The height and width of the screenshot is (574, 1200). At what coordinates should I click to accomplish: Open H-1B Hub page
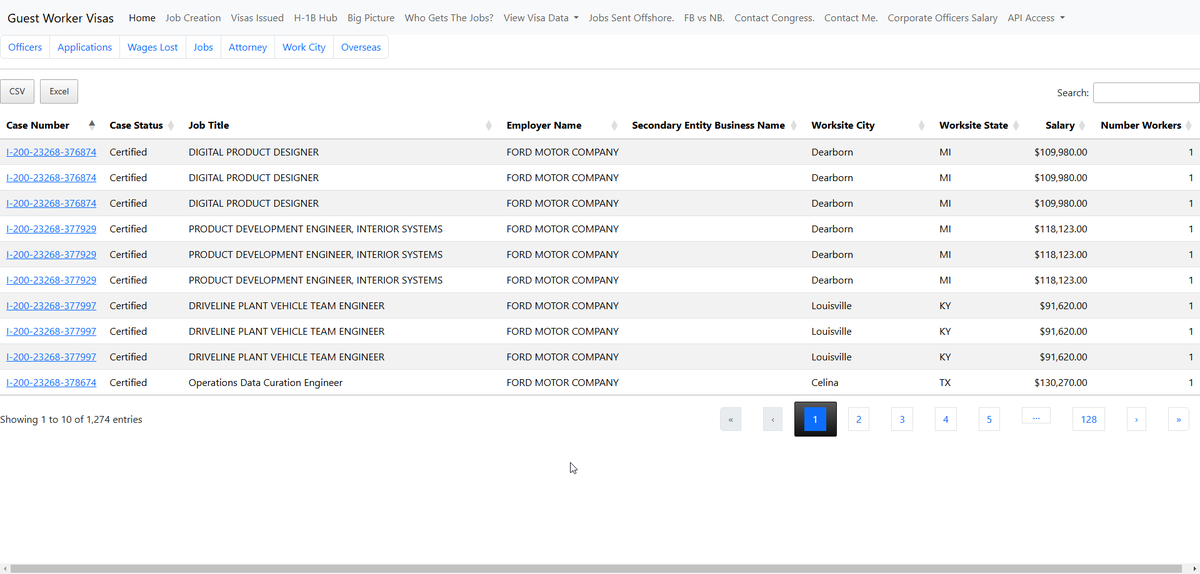(x=315, y=18)
